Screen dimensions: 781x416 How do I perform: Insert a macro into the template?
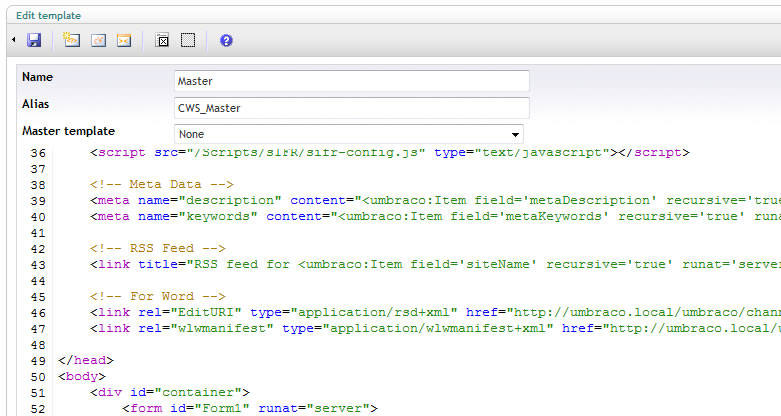click(124, 40)
